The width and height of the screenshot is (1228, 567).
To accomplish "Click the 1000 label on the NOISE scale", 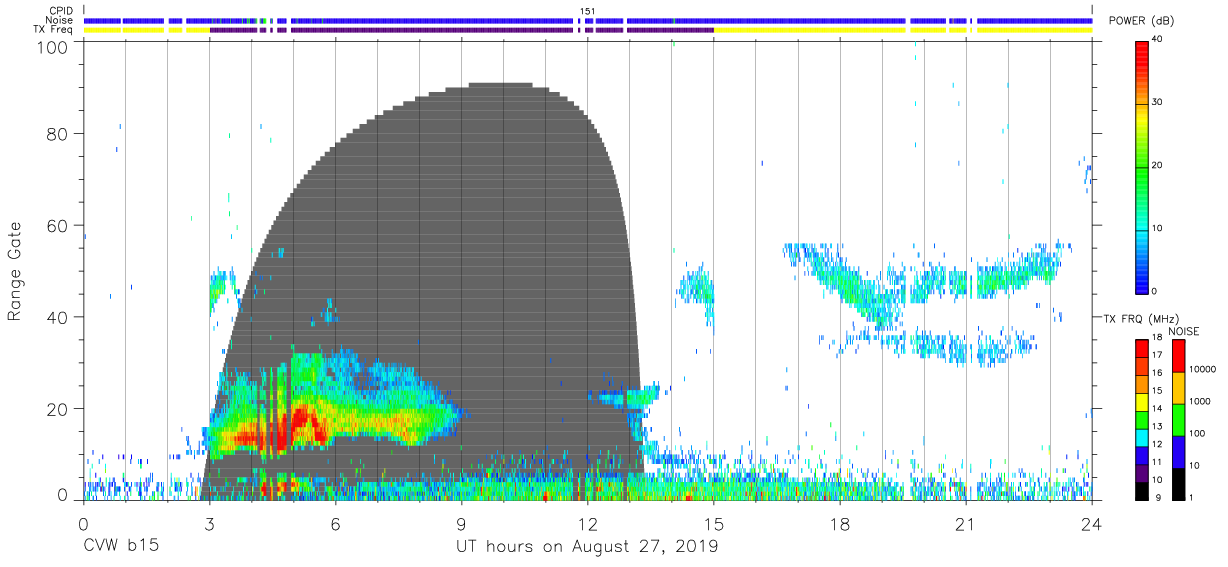I will click(1200, 400).
